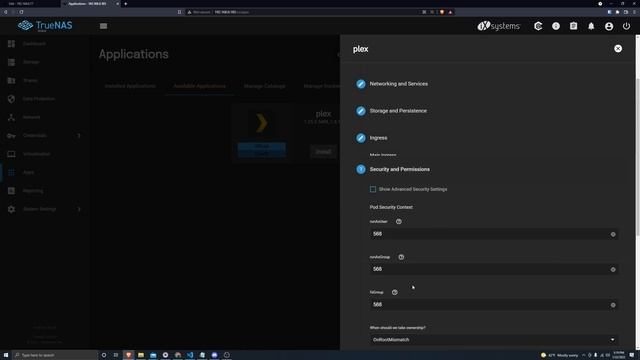Switch to Installed Applications tab
Viewport: 640px width, 360px height.
tap(130, 86)
